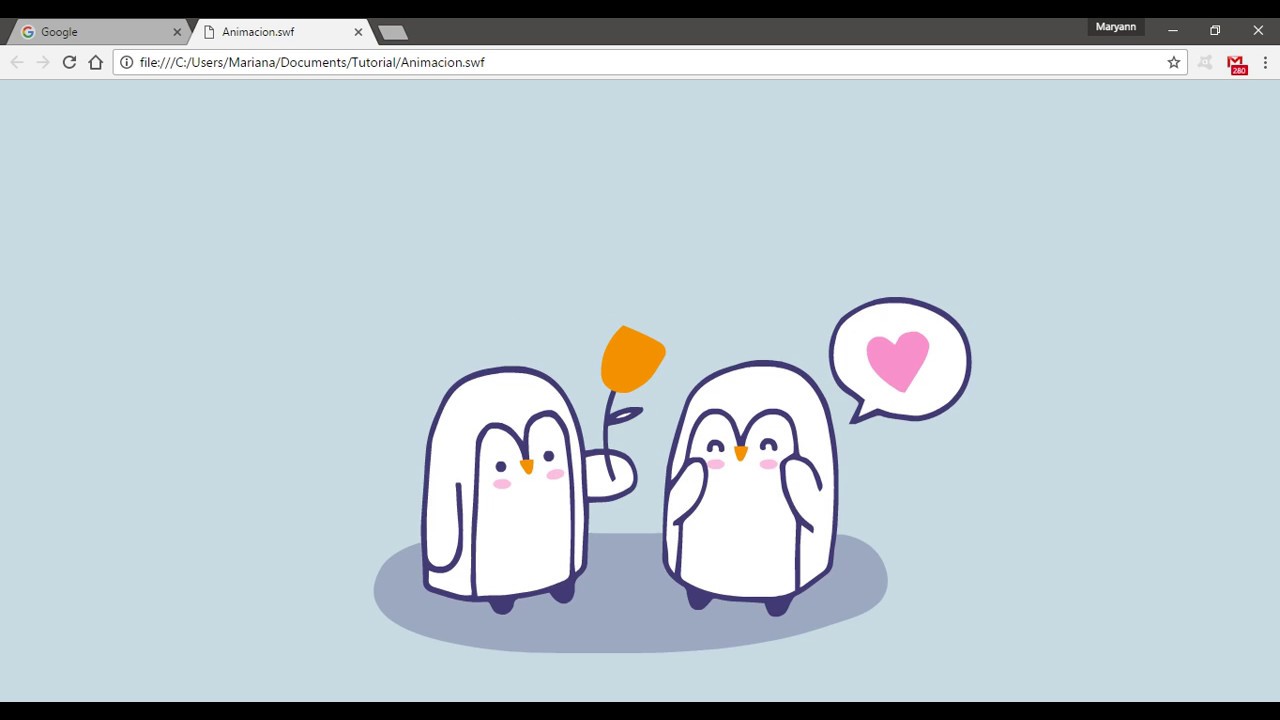Go to the browser home page
Screen dimensions: 1280x720
point(96,62)
